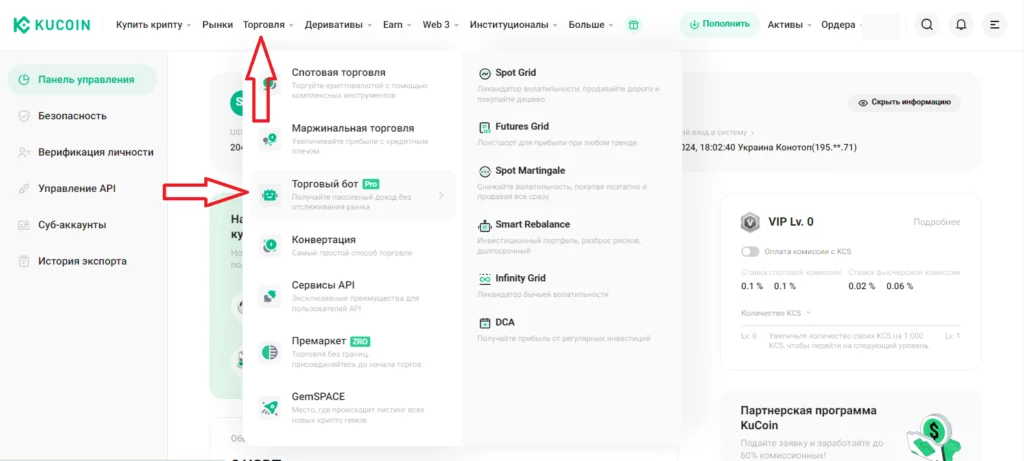The height and width of the screenshot is (461, 1024).
Task: Expand the Деривативы dropdown menu
Action: 339,24
